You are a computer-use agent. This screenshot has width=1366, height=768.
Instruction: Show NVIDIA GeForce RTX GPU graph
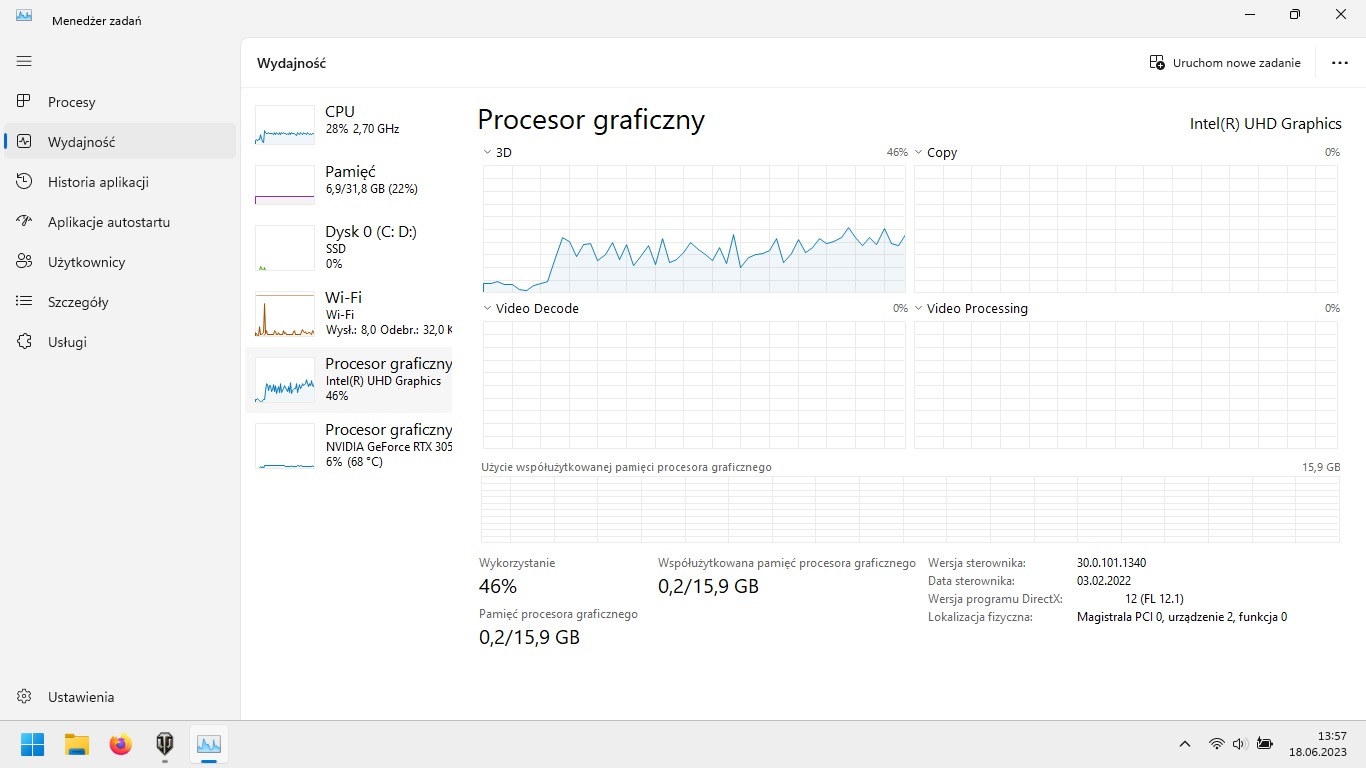[x=348, y=446]
